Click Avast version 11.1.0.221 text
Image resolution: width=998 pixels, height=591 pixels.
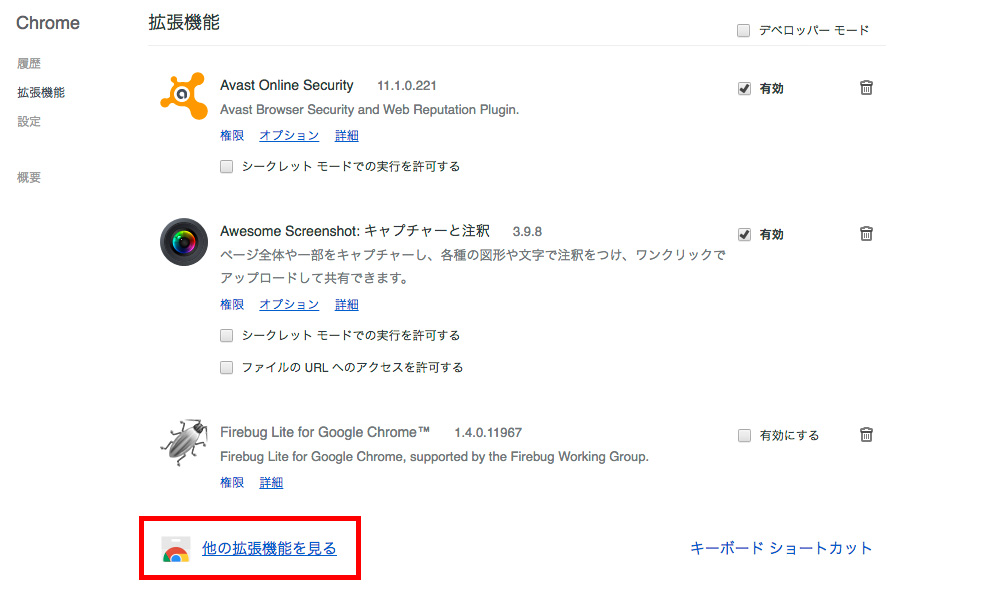(x=407, y=86)
